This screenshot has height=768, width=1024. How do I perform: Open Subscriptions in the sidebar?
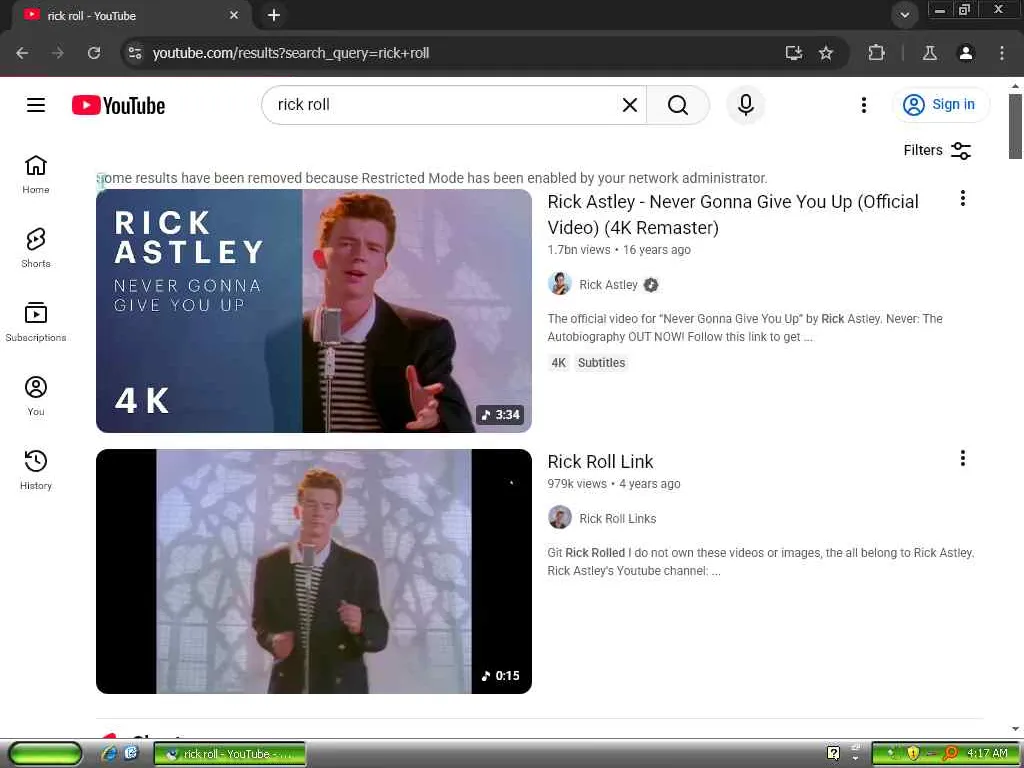pyautogui.click(x=36, y=322)
